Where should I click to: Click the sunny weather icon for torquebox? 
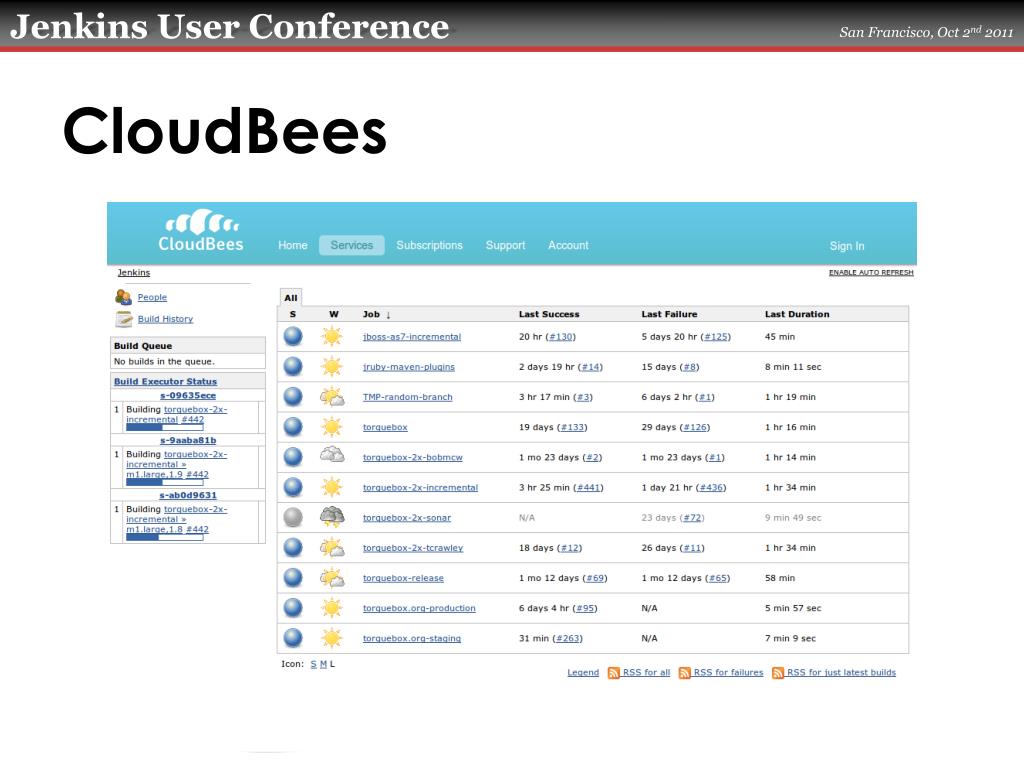point(332,427)
